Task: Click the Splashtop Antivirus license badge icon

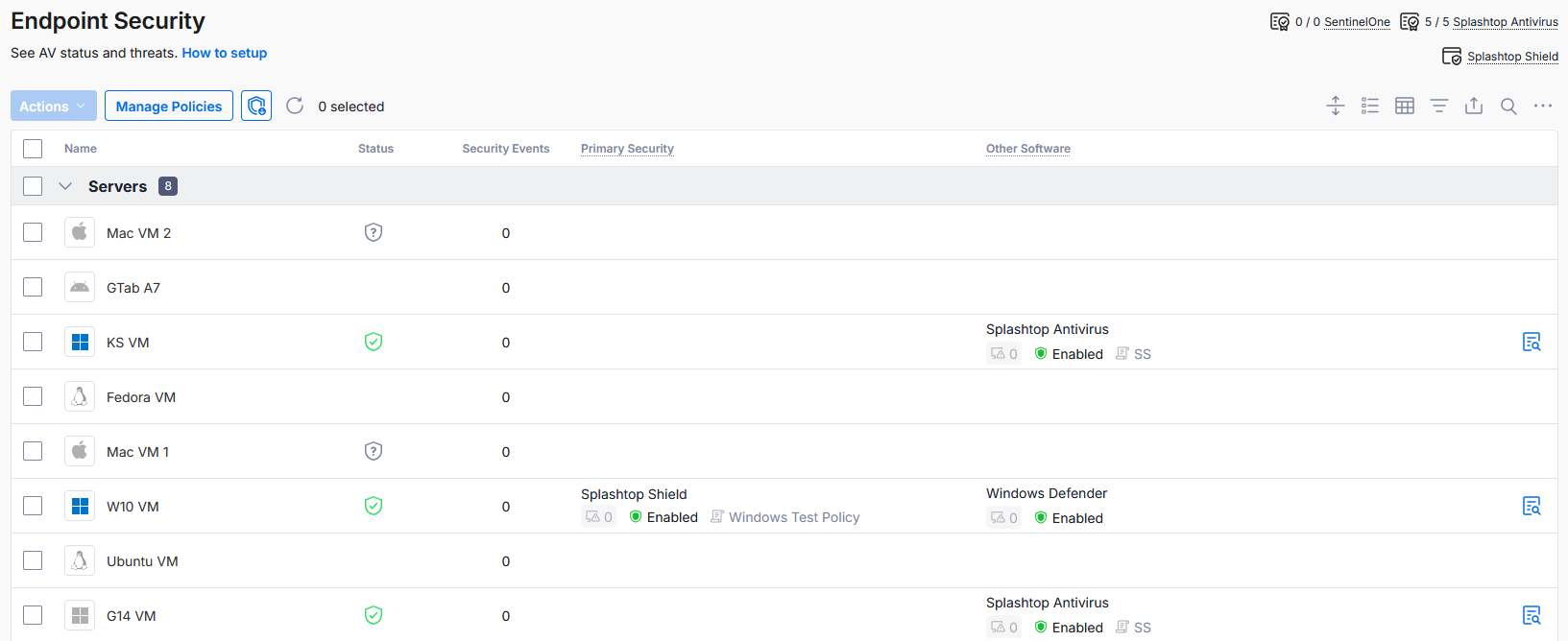Action: tap(1410, 22)
